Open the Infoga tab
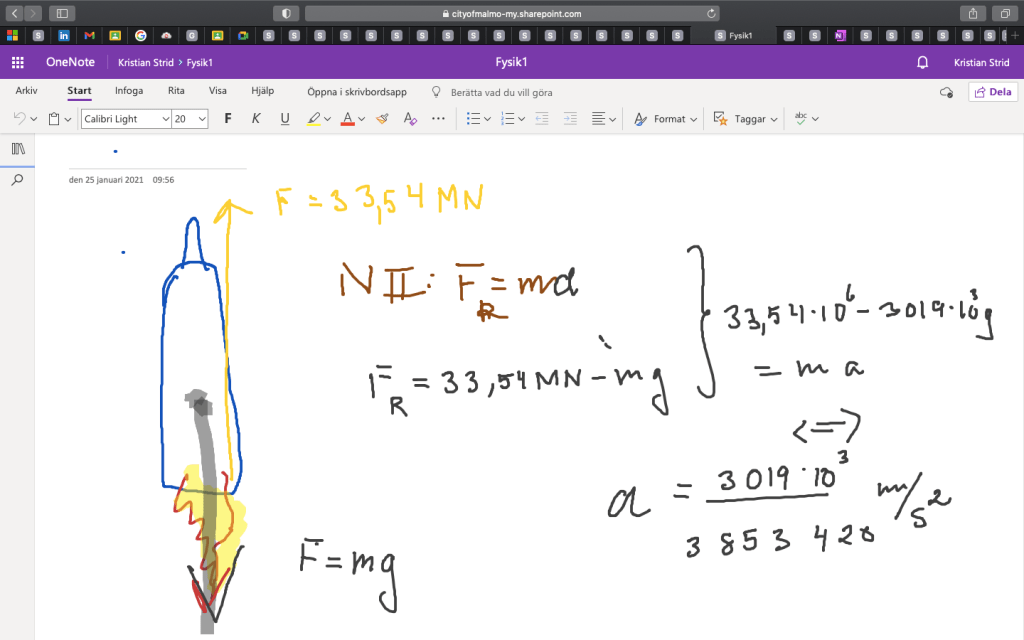This screenshot has width=1024, height=640. [x=129, y=91]
